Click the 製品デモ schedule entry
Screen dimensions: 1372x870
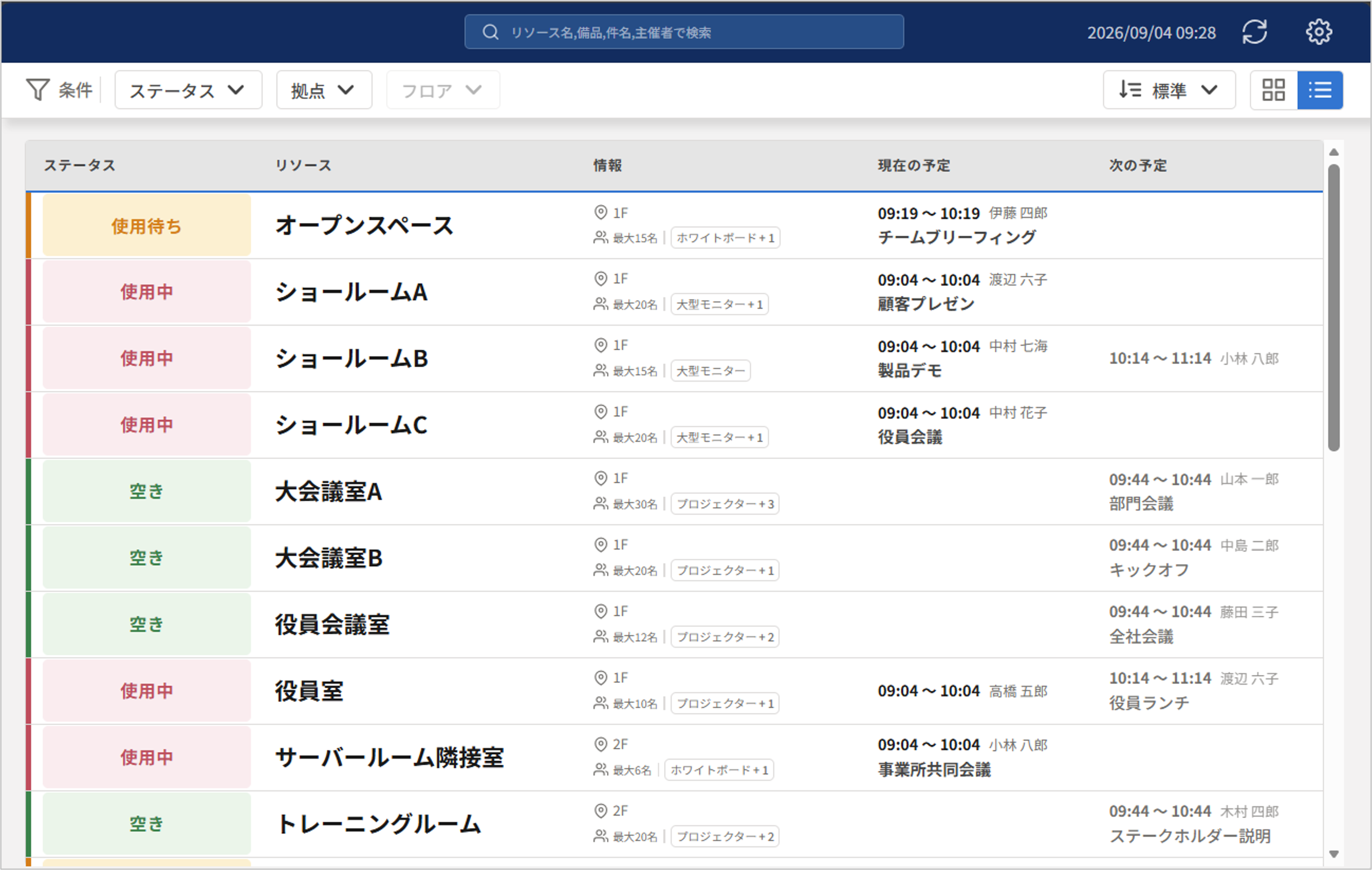coord(909,370)
